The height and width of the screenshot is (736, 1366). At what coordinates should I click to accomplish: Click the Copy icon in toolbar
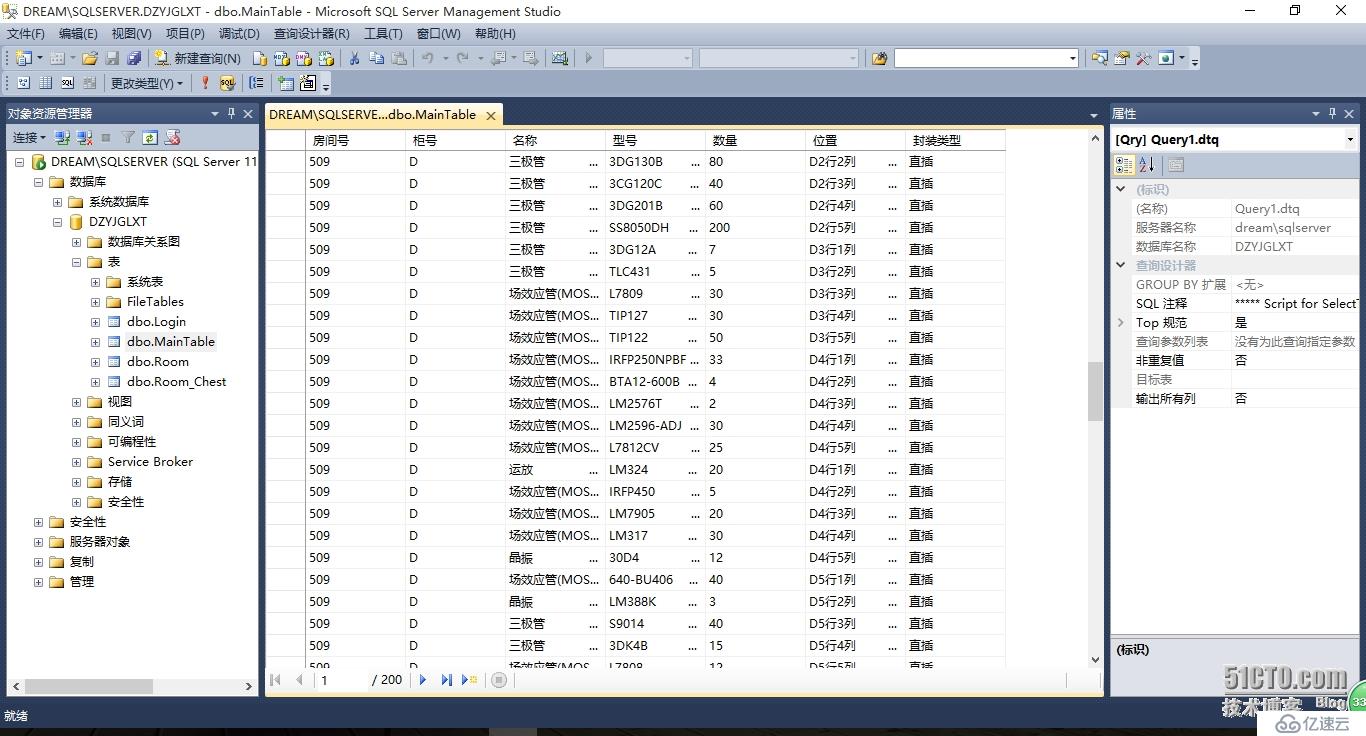(376, 58)
